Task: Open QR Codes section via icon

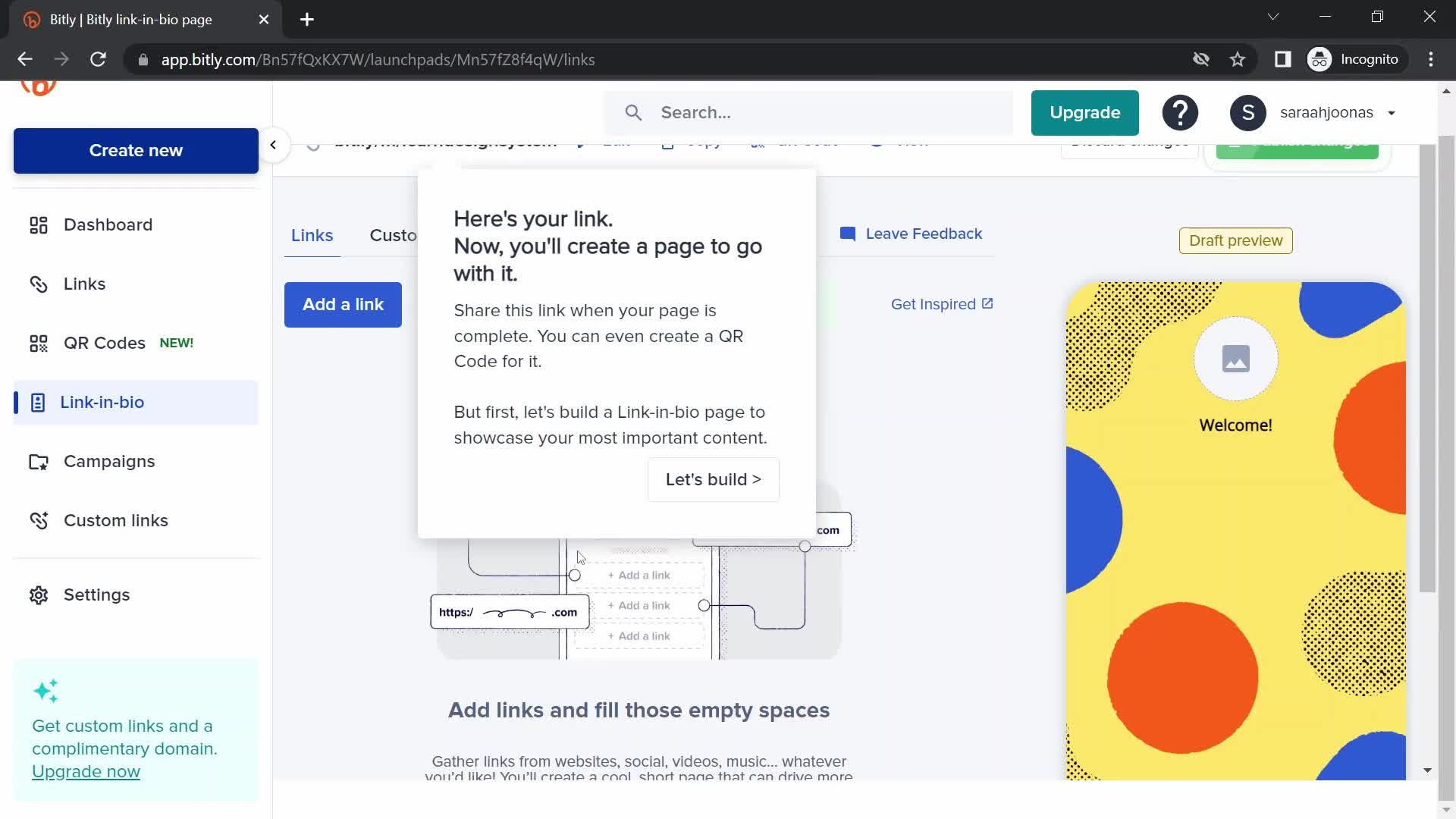Action: pyautogui.click(x=38, y=342)
